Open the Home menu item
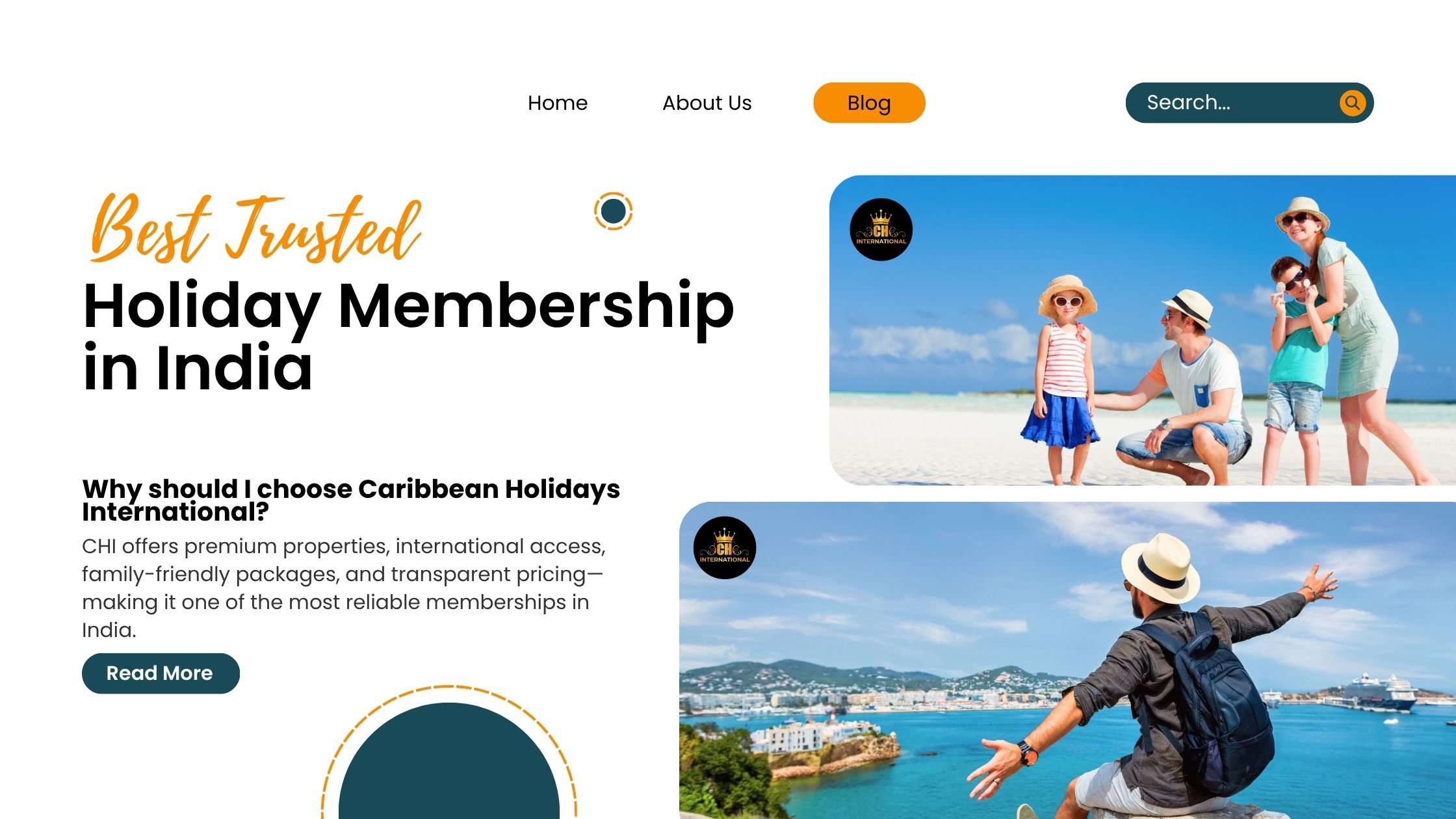This screenshot has width=1456, height=819. (558, 103)
